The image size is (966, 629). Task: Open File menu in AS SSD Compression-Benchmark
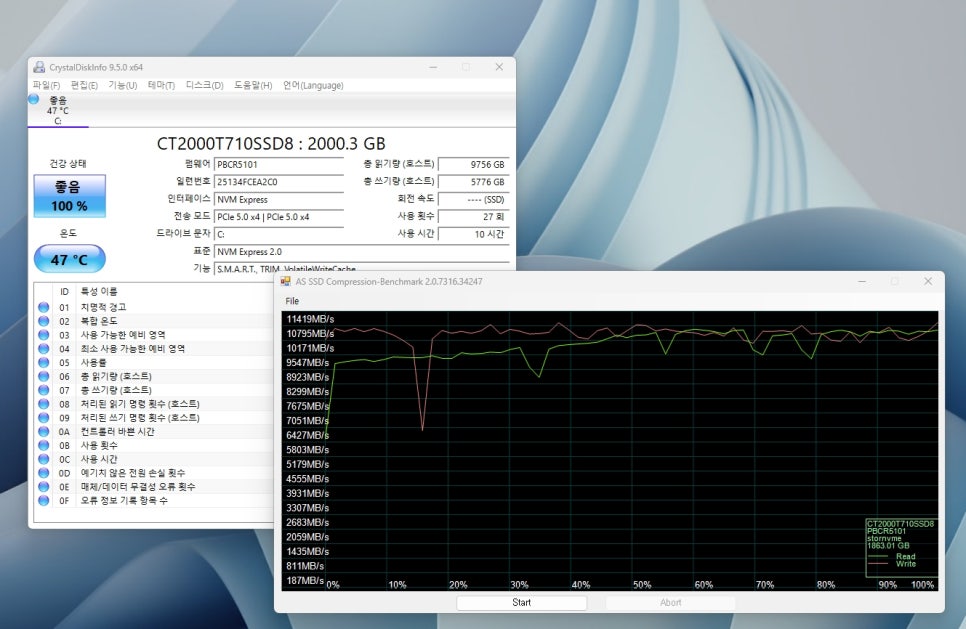click(292, 301)
